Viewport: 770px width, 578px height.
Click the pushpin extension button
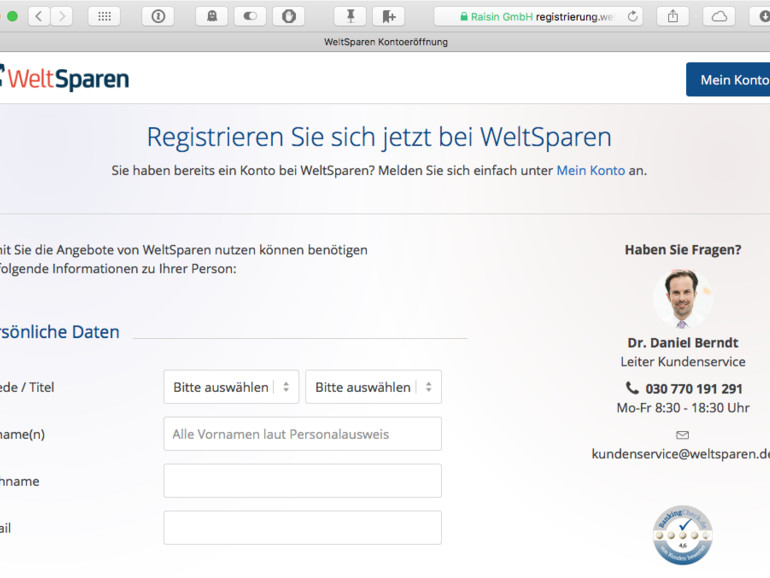click(350, 16)
